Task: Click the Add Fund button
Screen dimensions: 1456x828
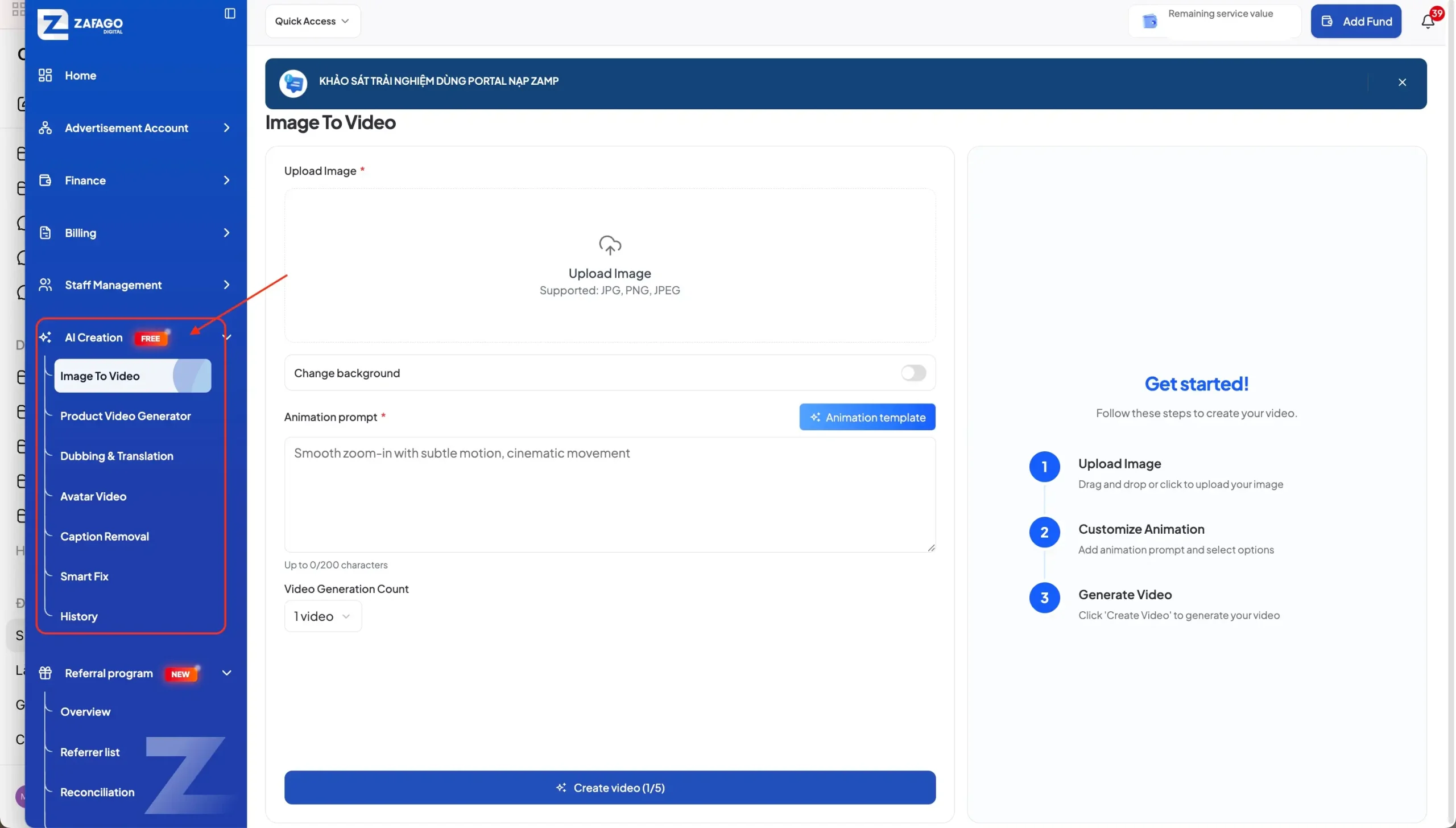Action: pos(1356,21)
